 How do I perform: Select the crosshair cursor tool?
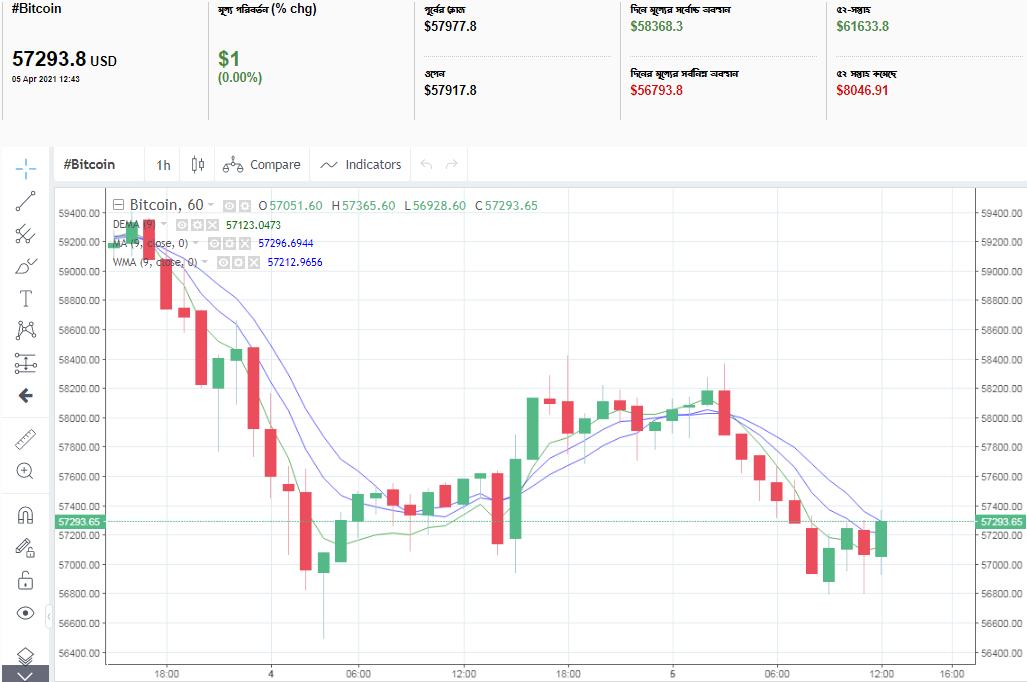coord(26,168)
